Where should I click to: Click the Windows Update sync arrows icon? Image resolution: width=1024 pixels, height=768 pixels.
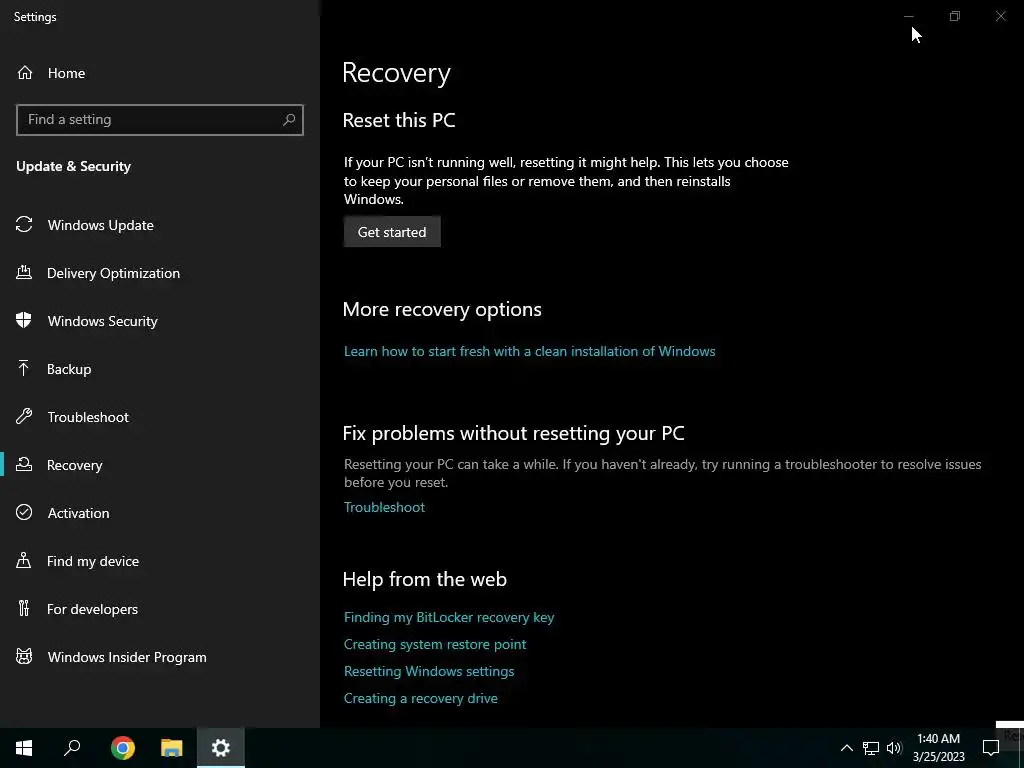click(x=24, y=225)
